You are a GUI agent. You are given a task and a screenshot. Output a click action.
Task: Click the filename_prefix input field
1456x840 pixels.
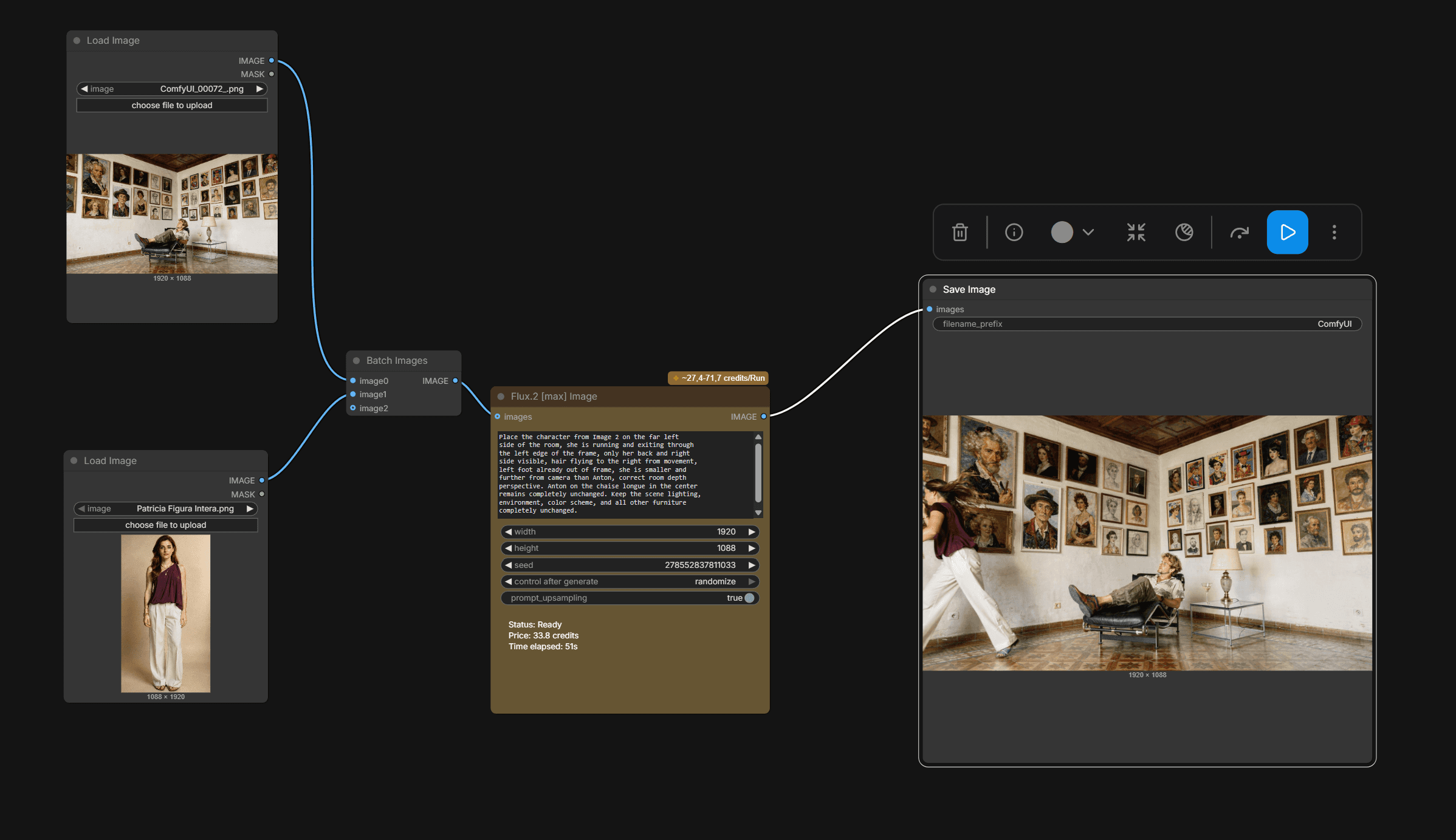pyautogui.click(x=1147, y=324)
